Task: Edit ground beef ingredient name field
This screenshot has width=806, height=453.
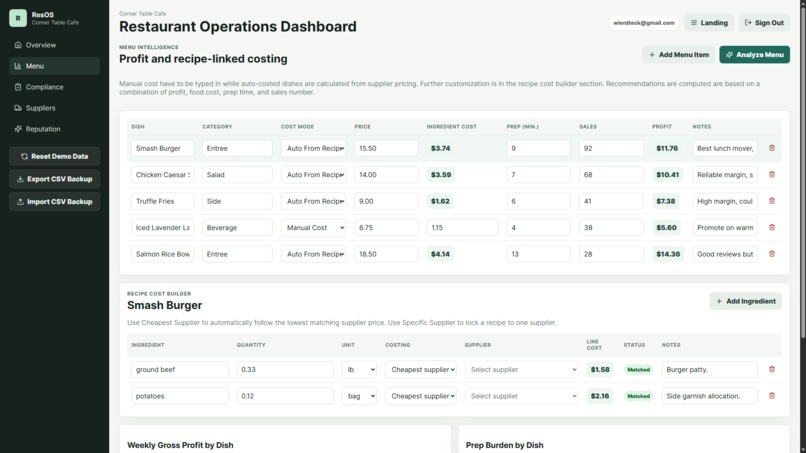Action: tap(179, 369)
